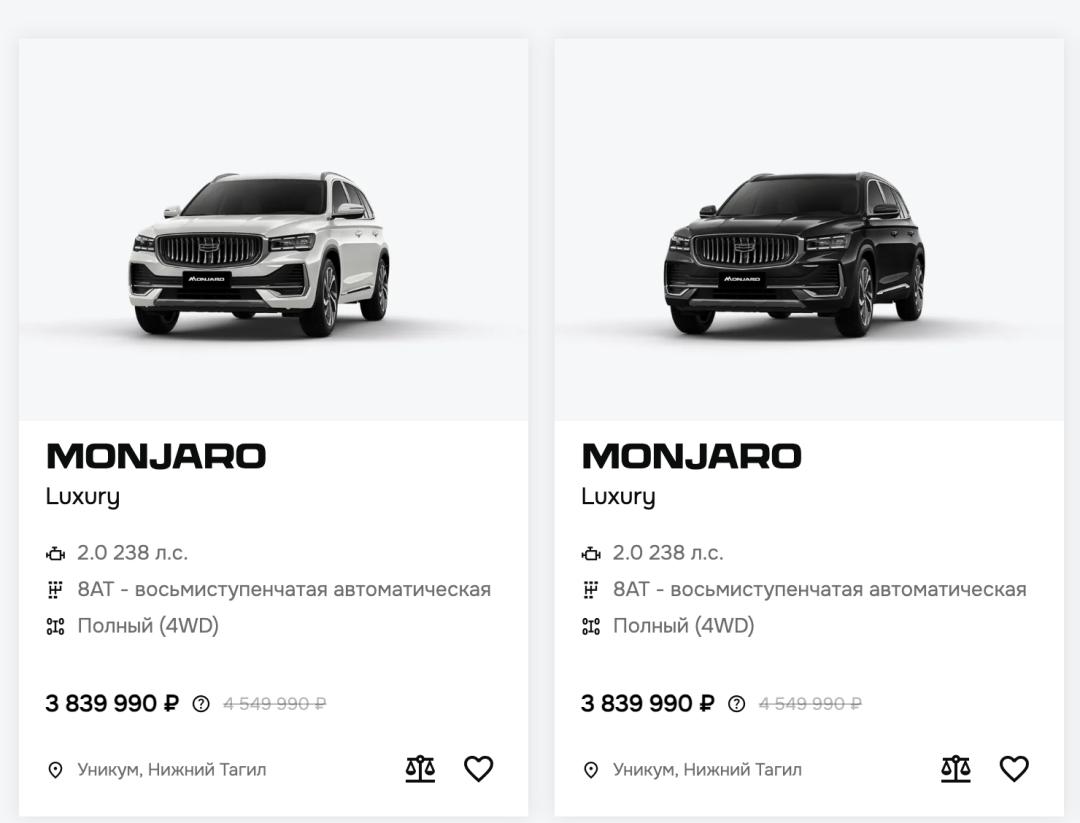Click the price info question mark on white Monjaro

click(201, 704)
